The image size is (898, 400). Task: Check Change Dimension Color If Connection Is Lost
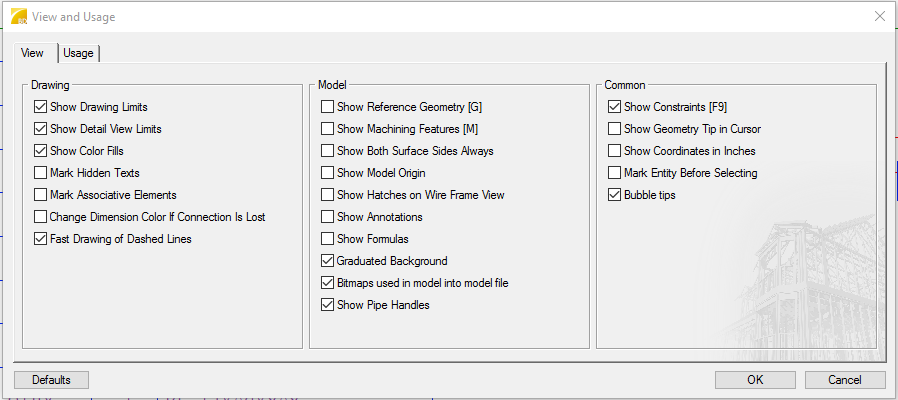point(41,217)
